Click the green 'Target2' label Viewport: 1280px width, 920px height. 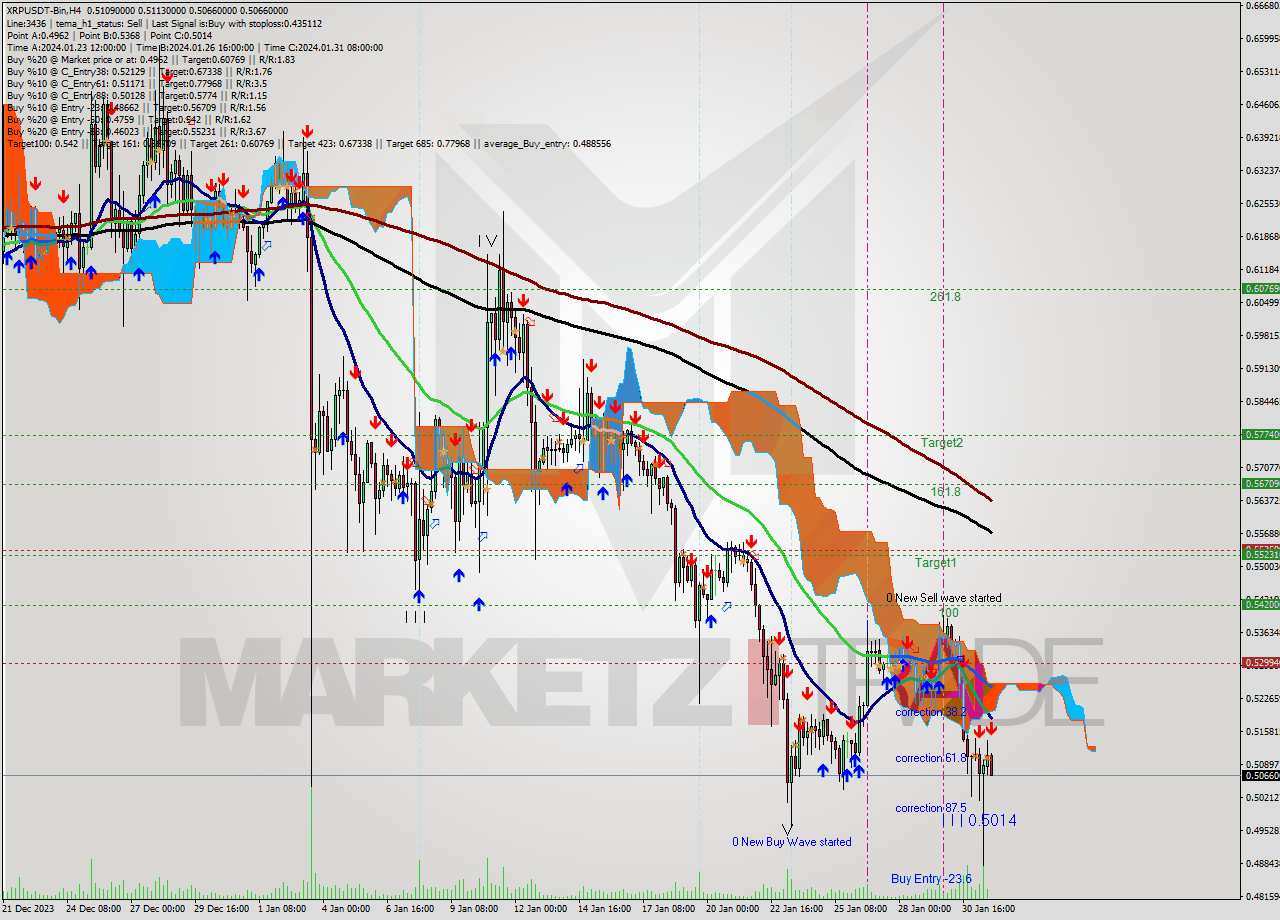pyautogui.click(x=942, y=442)
